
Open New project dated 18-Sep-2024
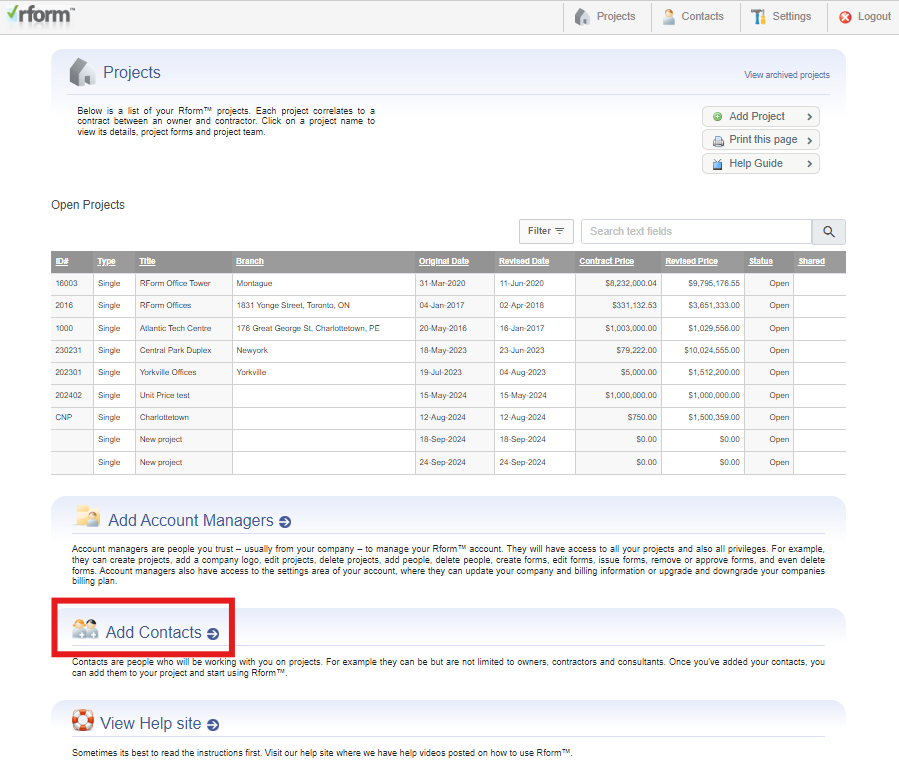161,440
